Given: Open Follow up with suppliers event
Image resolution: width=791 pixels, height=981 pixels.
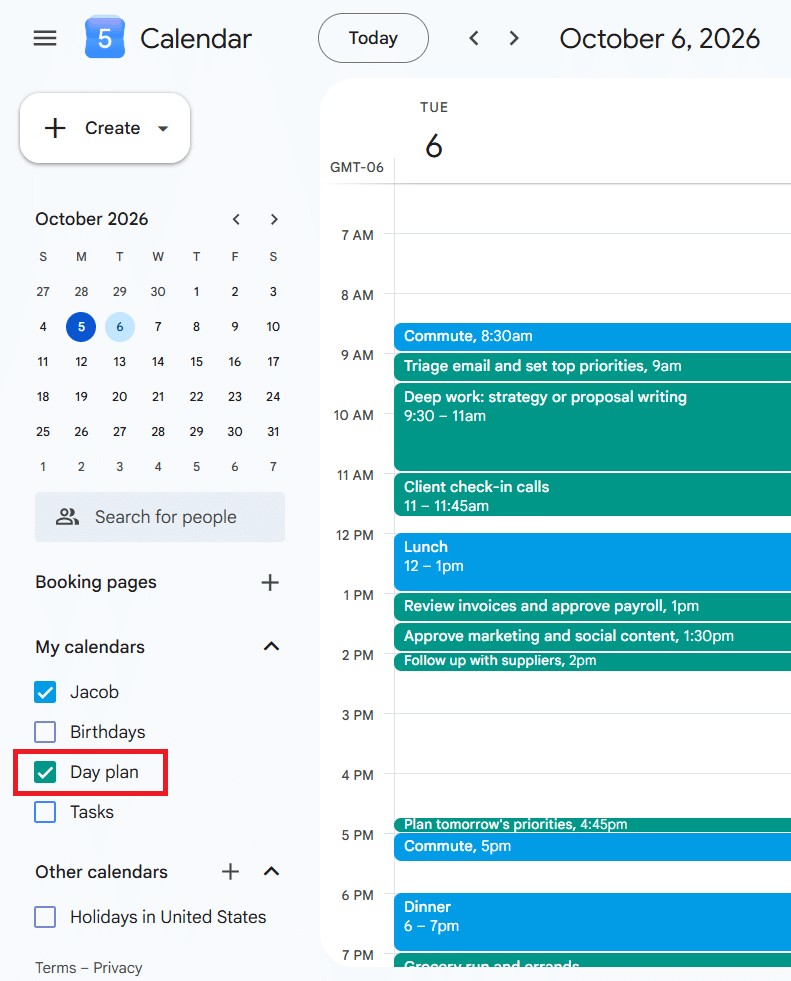Looking at the screenshot, I should click(x=592, y=661).
